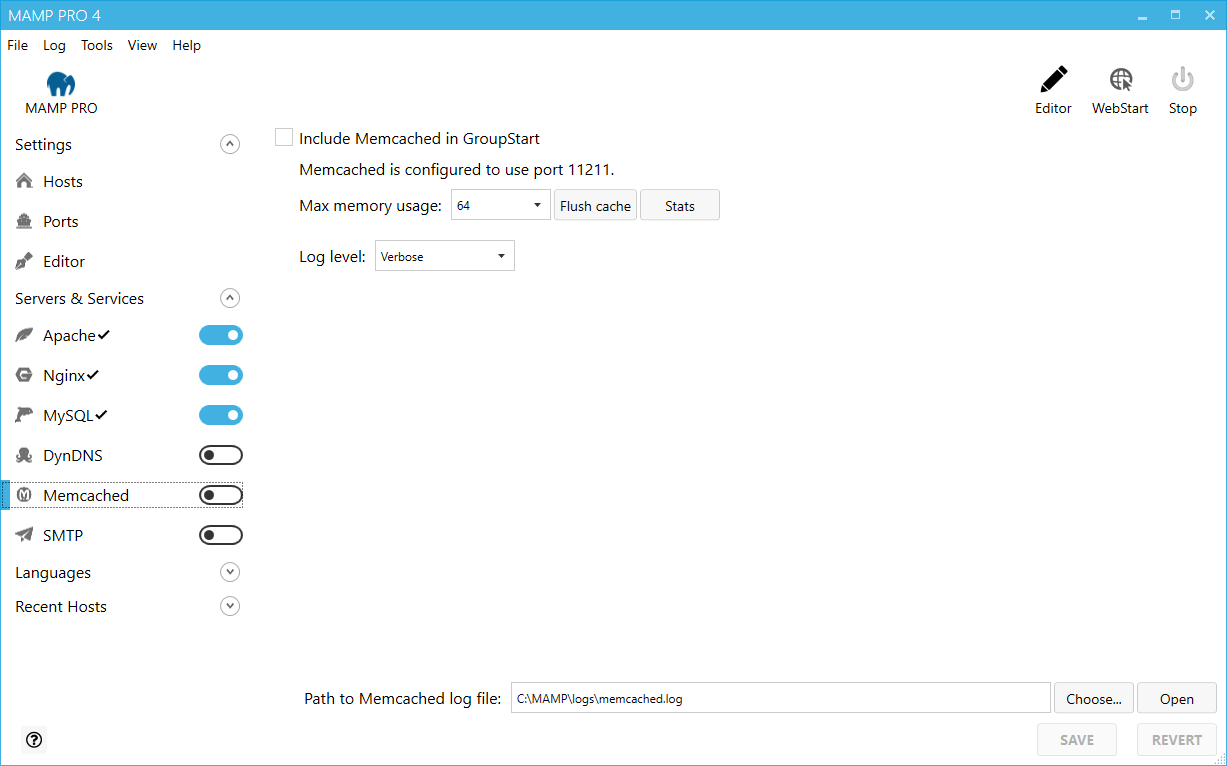Open the Help menu

[186, 45]
